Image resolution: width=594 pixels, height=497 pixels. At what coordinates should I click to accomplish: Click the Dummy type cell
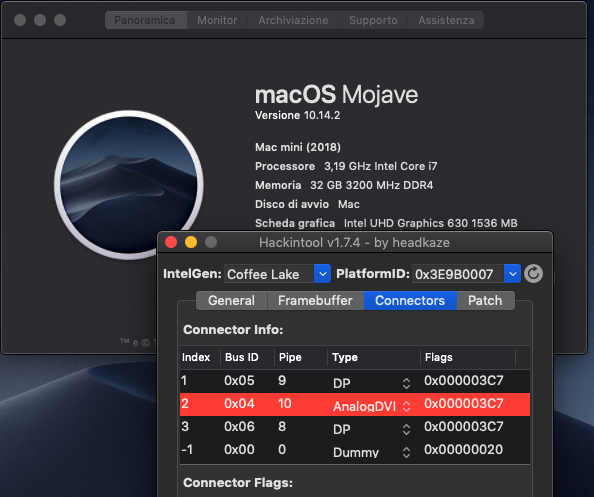click(x=356, y=452)
